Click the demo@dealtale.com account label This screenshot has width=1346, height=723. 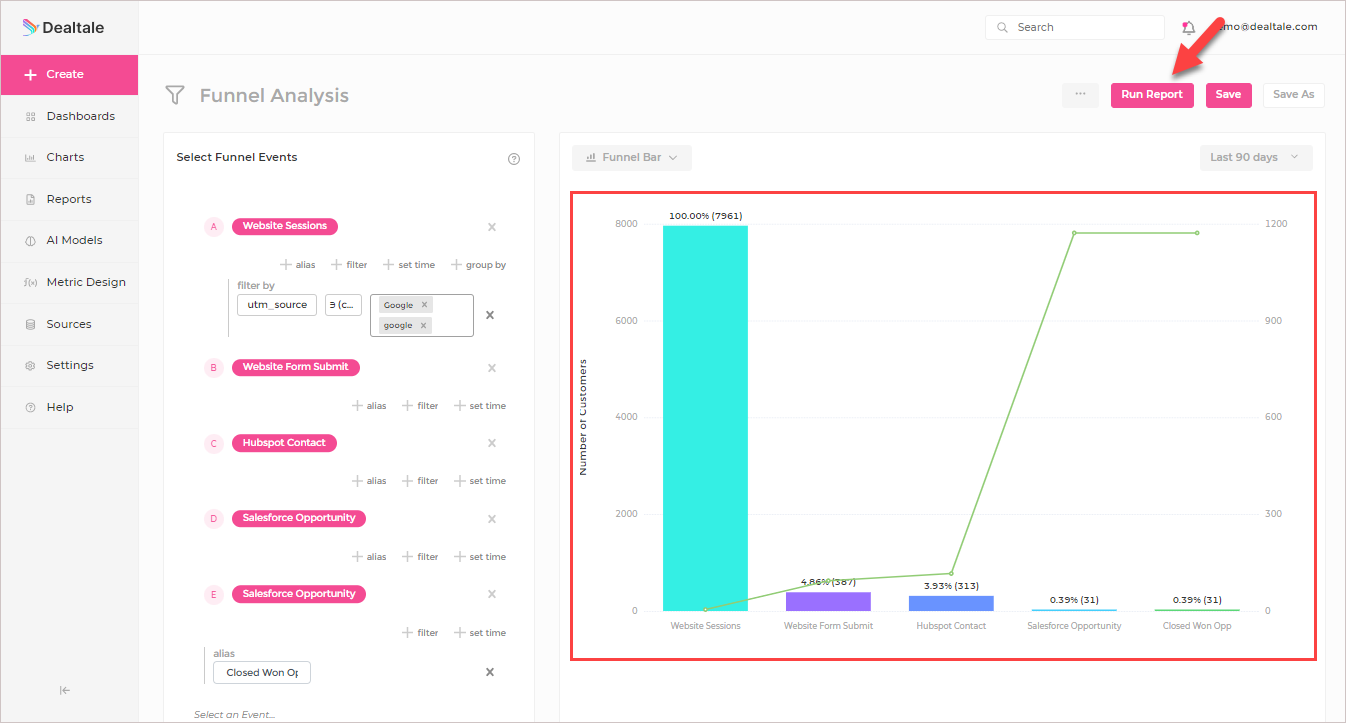[x=1263, y=27]
